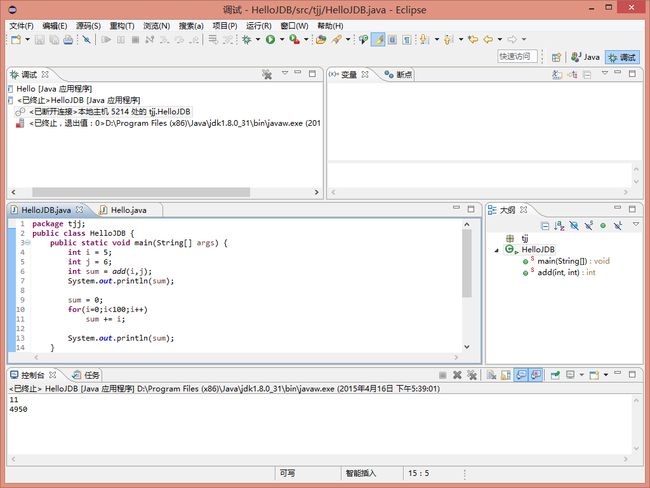This screenshot has width=650, height=488.
Task: Click Remove All Terminated Launches in 调试 view
Action: click(267, 75)
